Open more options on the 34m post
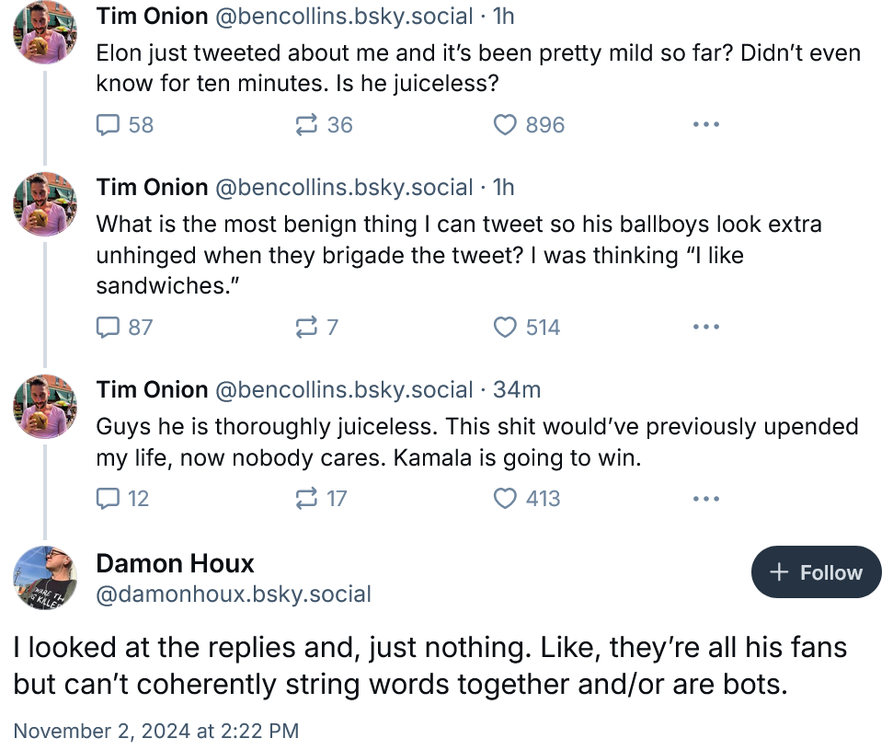The image size is (893, 750). pos(706,498)
